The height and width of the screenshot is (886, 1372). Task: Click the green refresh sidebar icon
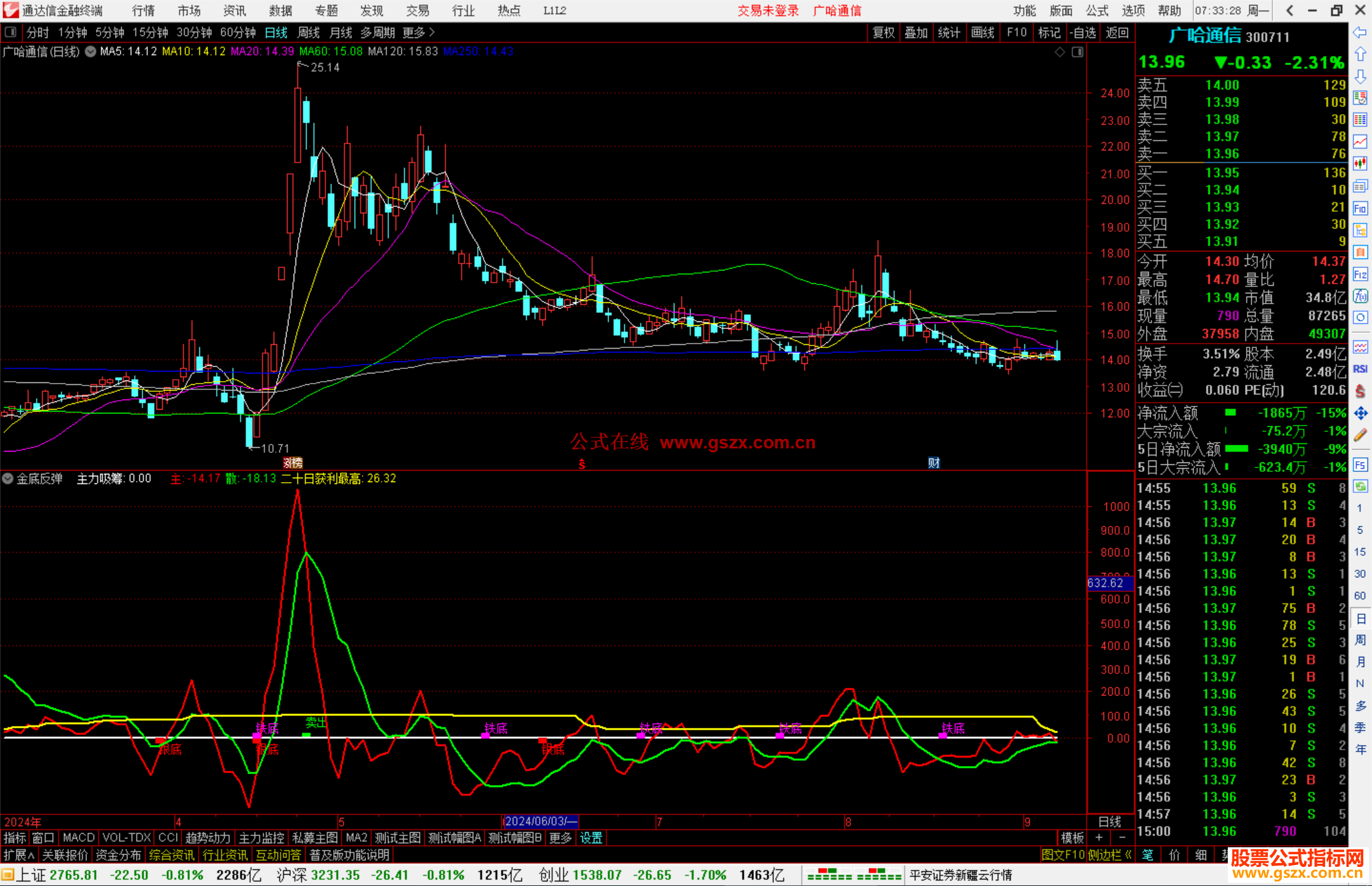1360,487
